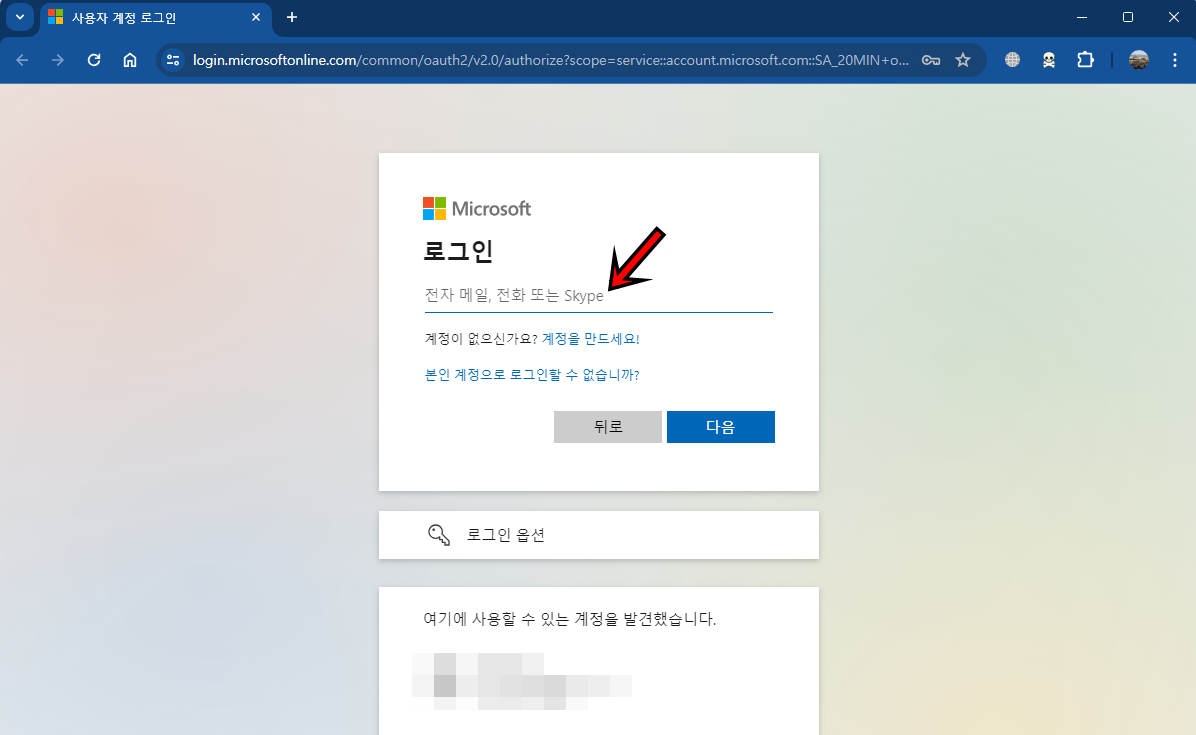Click the Microsoft logo

[x=477, y=209]
